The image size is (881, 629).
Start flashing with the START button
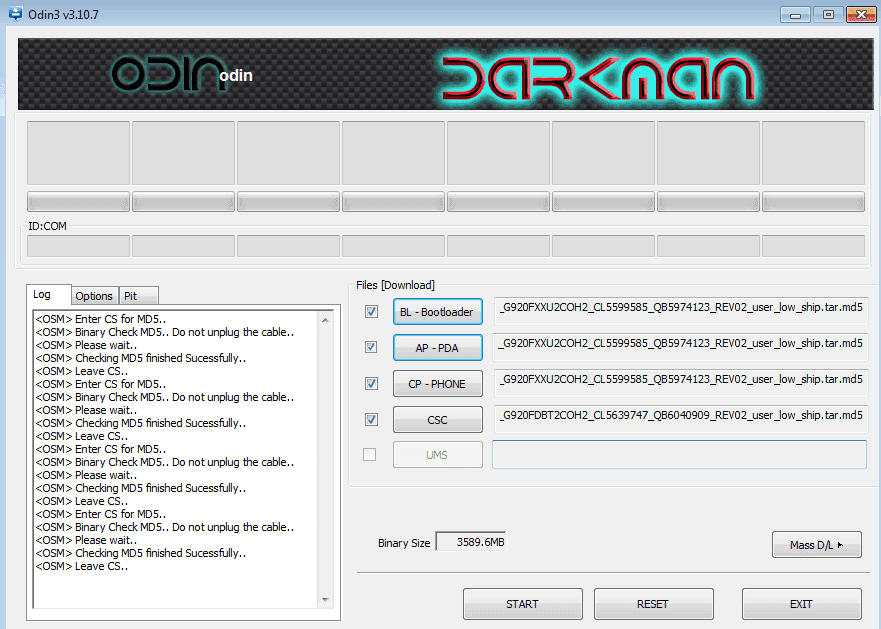(523, 604)
